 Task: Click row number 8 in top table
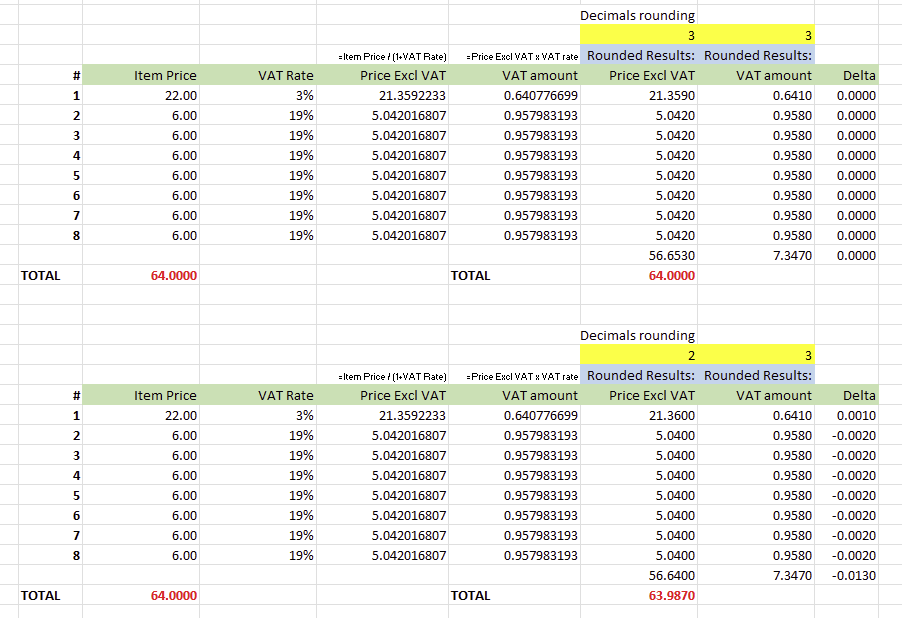click(x=75, y=235)
